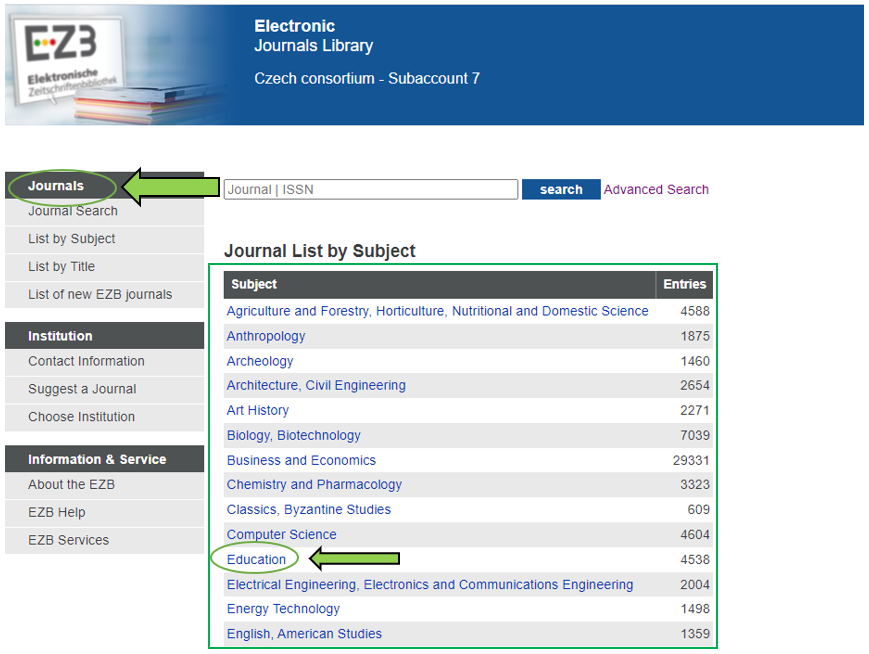Select List by Title
The width and height of the screenshot is (869, 654).
coord(62,267)
